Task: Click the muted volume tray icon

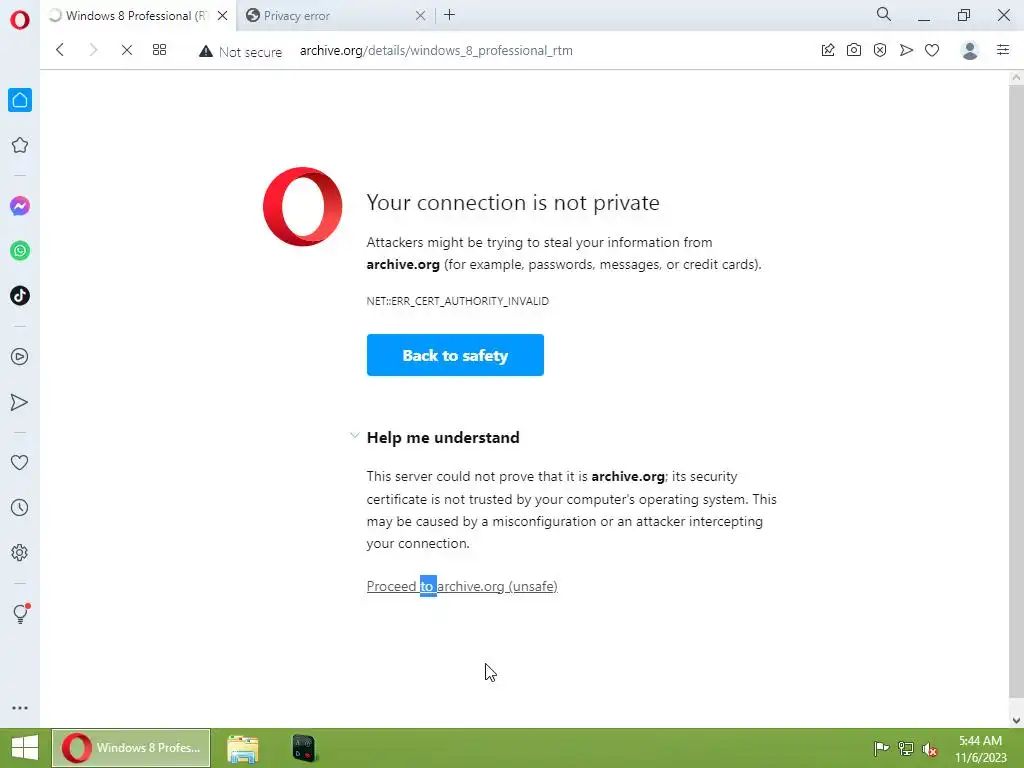Action: click(930, 749)
